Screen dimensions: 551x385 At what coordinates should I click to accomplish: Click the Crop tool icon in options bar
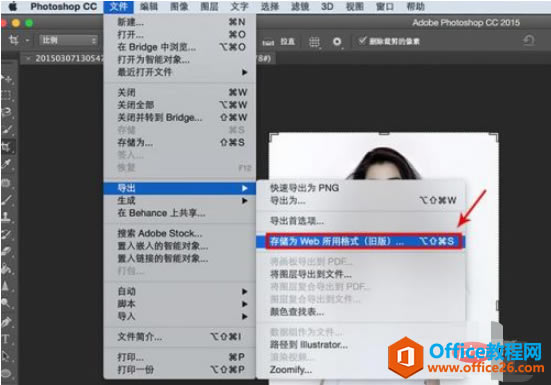pos(14,40)
